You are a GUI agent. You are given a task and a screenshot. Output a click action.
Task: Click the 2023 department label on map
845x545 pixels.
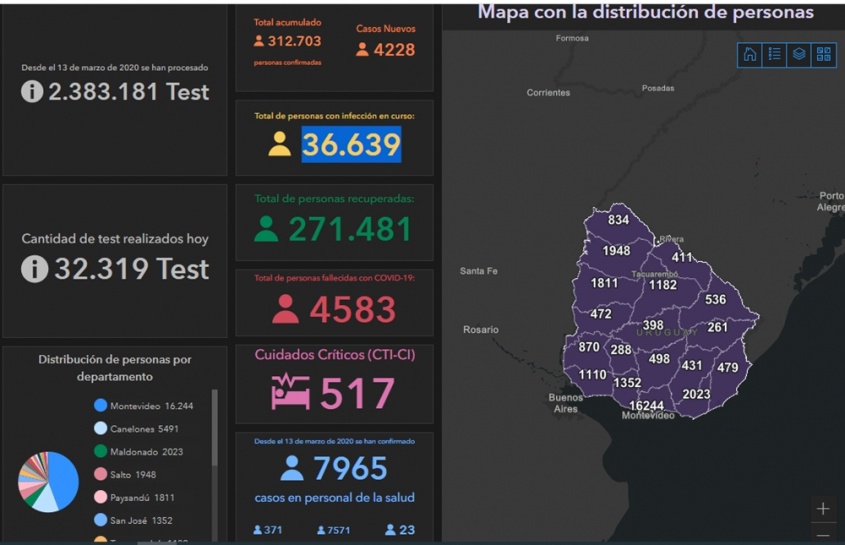(696, 394)
